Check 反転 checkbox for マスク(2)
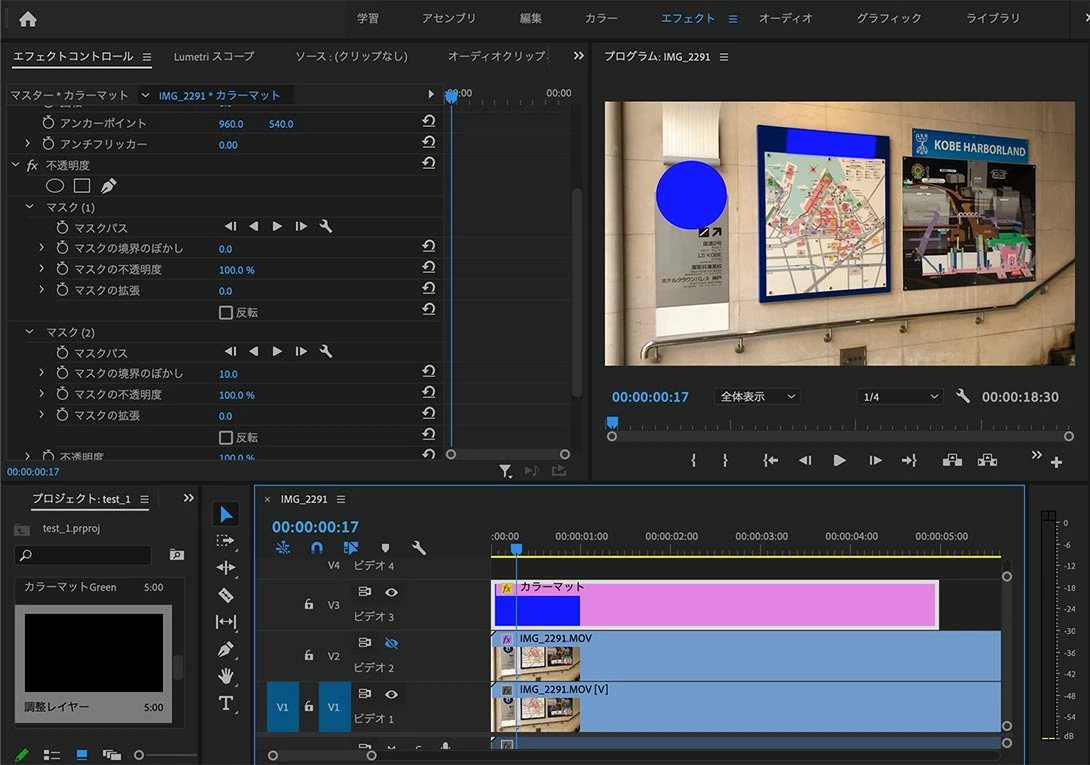This screenshot has height=765, width=1090. click(x=226, y=437)
